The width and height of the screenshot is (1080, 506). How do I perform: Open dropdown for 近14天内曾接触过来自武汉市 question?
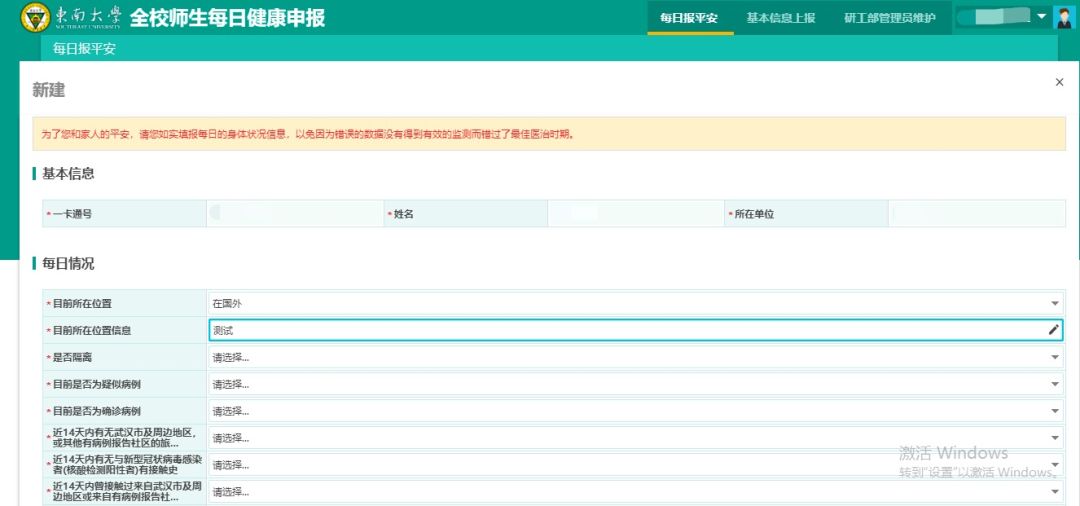pos(635,492)
